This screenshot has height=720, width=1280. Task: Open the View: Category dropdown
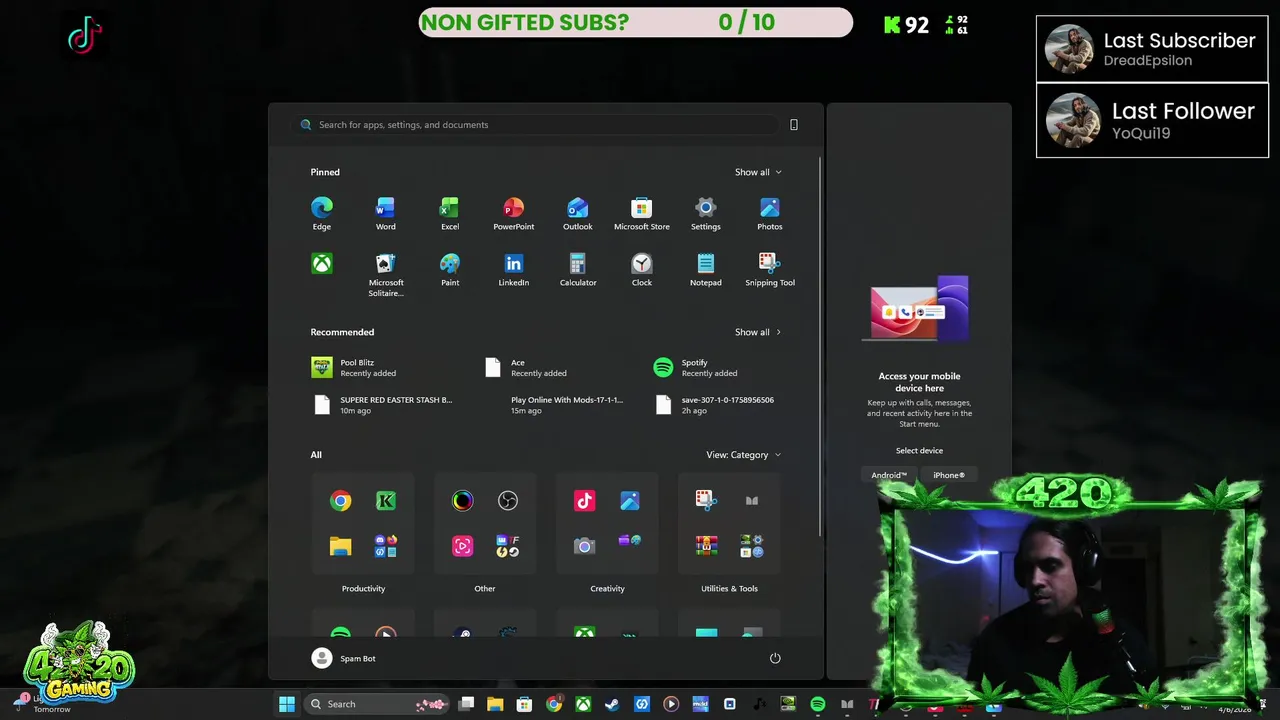(744, 455)
